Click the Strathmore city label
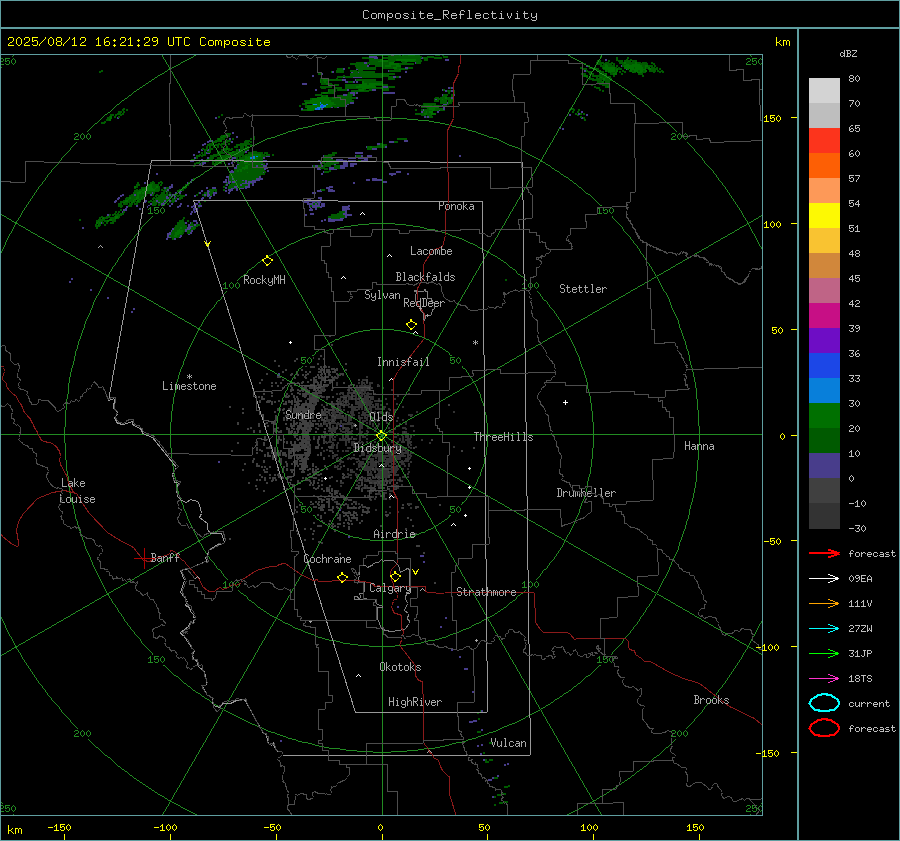 click(x=486, y=592)
